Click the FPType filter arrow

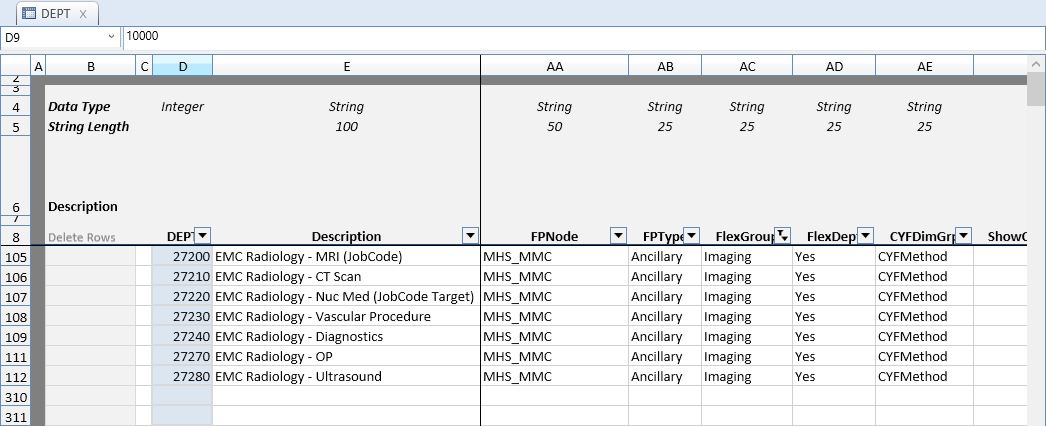click(x=692, y=236)
